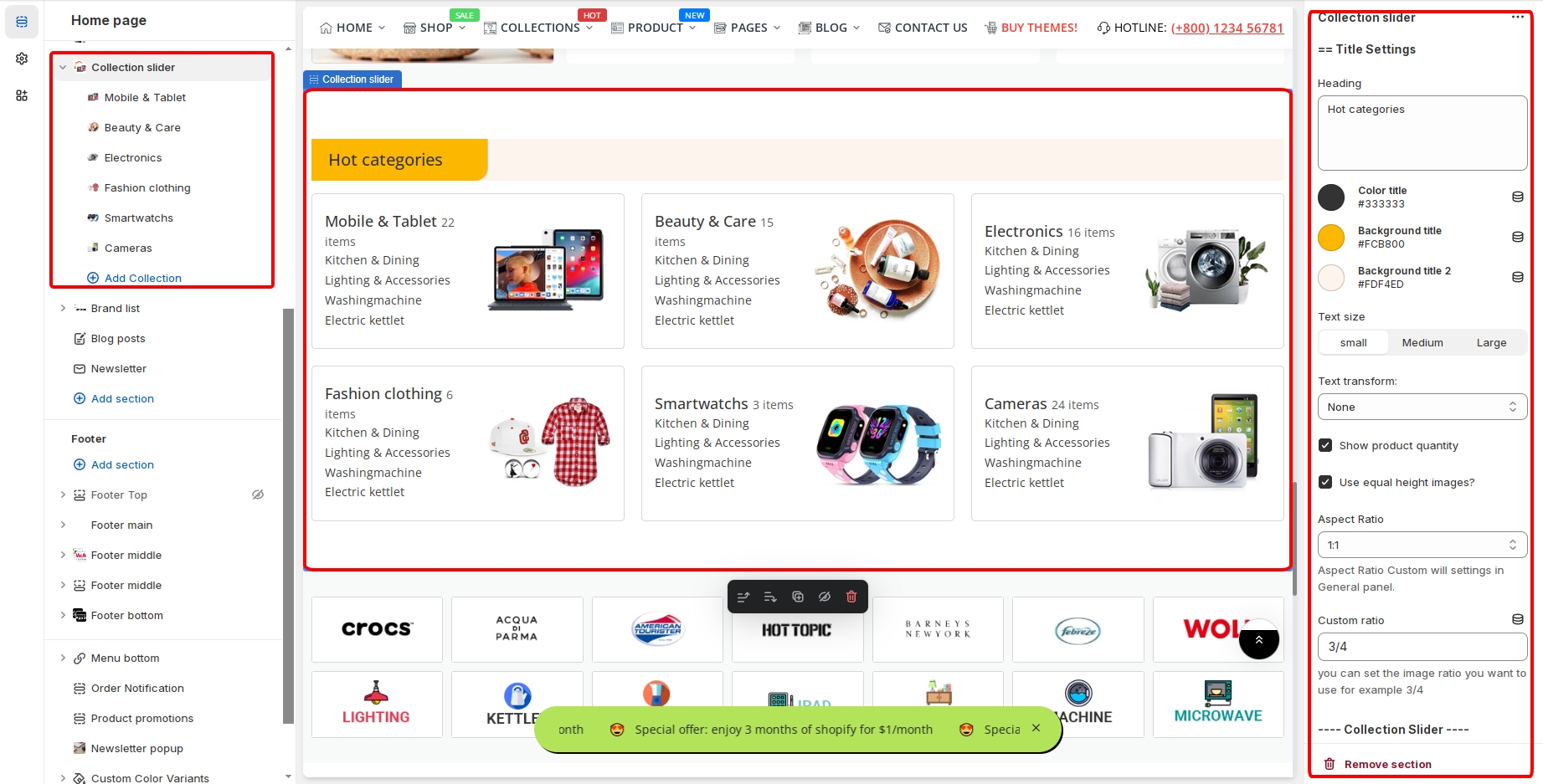Screen dimensions: 1543x784
Task: Open the App embeds icon in sidebar
Action: (22, 95)
